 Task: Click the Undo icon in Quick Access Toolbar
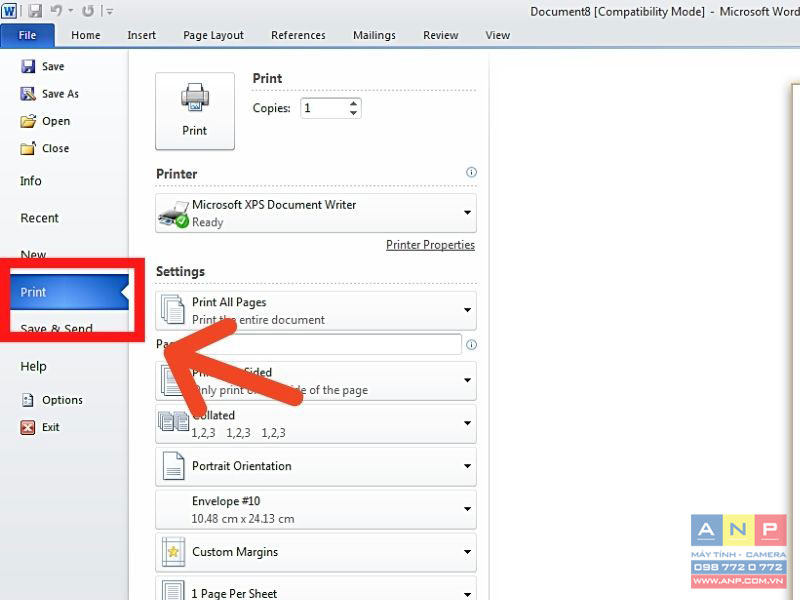(x=56, y=11)
